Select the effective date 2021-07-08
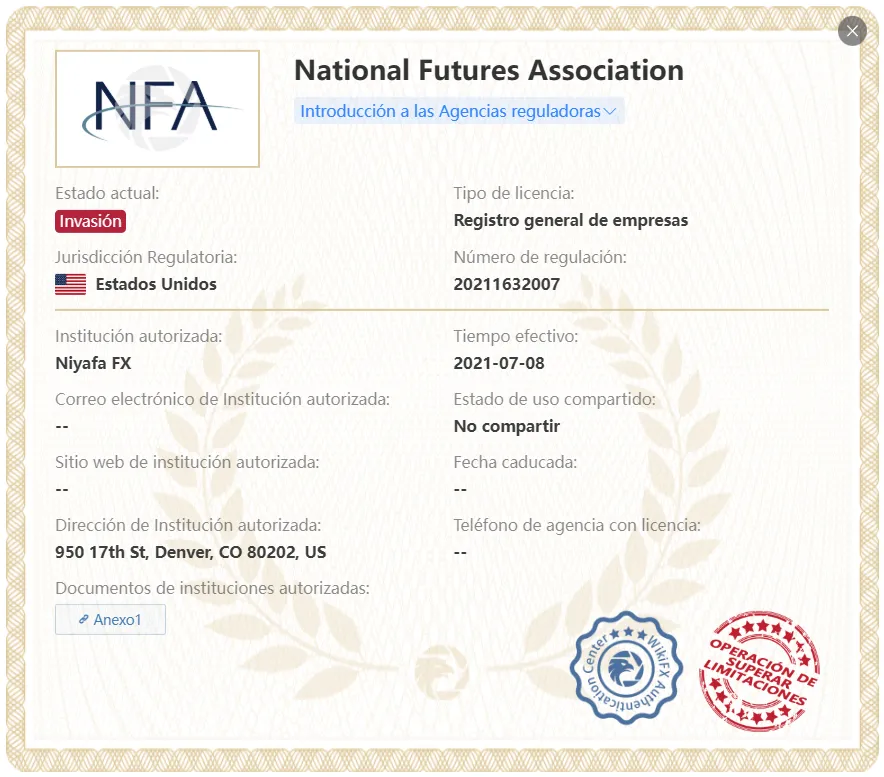 [x=499, y=363]
